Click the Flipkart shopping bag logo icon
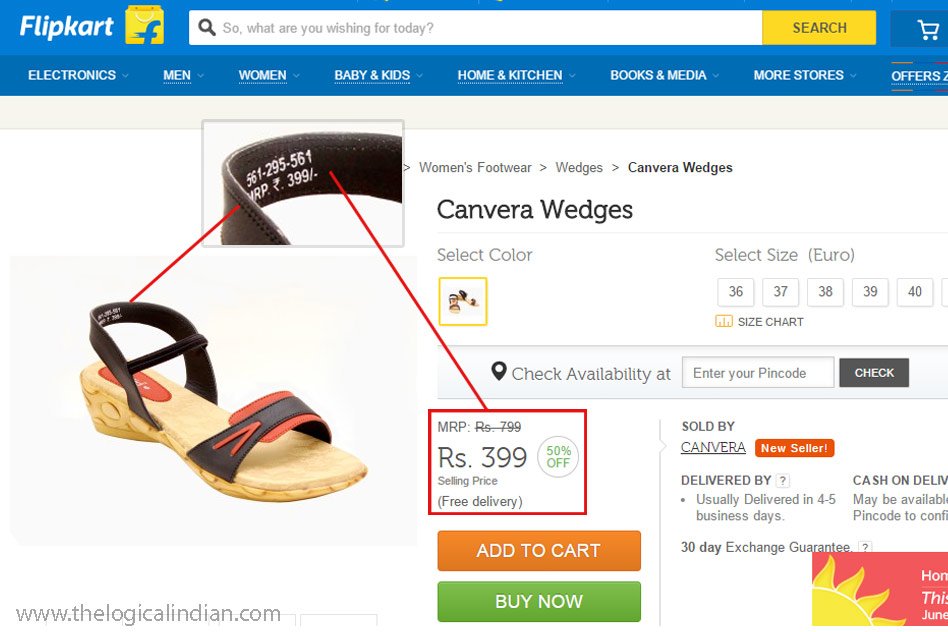Image resolution: width=948 pixels, height=632 pixels. click(144, 26)
